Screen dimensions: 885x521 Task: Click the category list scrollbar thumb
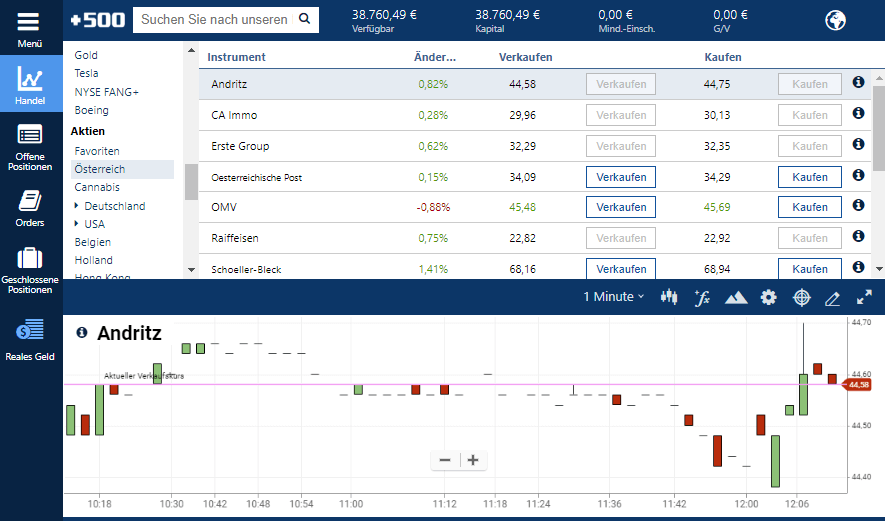tap(191, 182)
